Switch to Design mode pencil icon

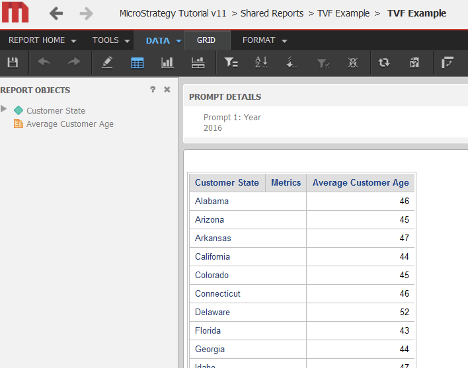click(x=107, y=62)
